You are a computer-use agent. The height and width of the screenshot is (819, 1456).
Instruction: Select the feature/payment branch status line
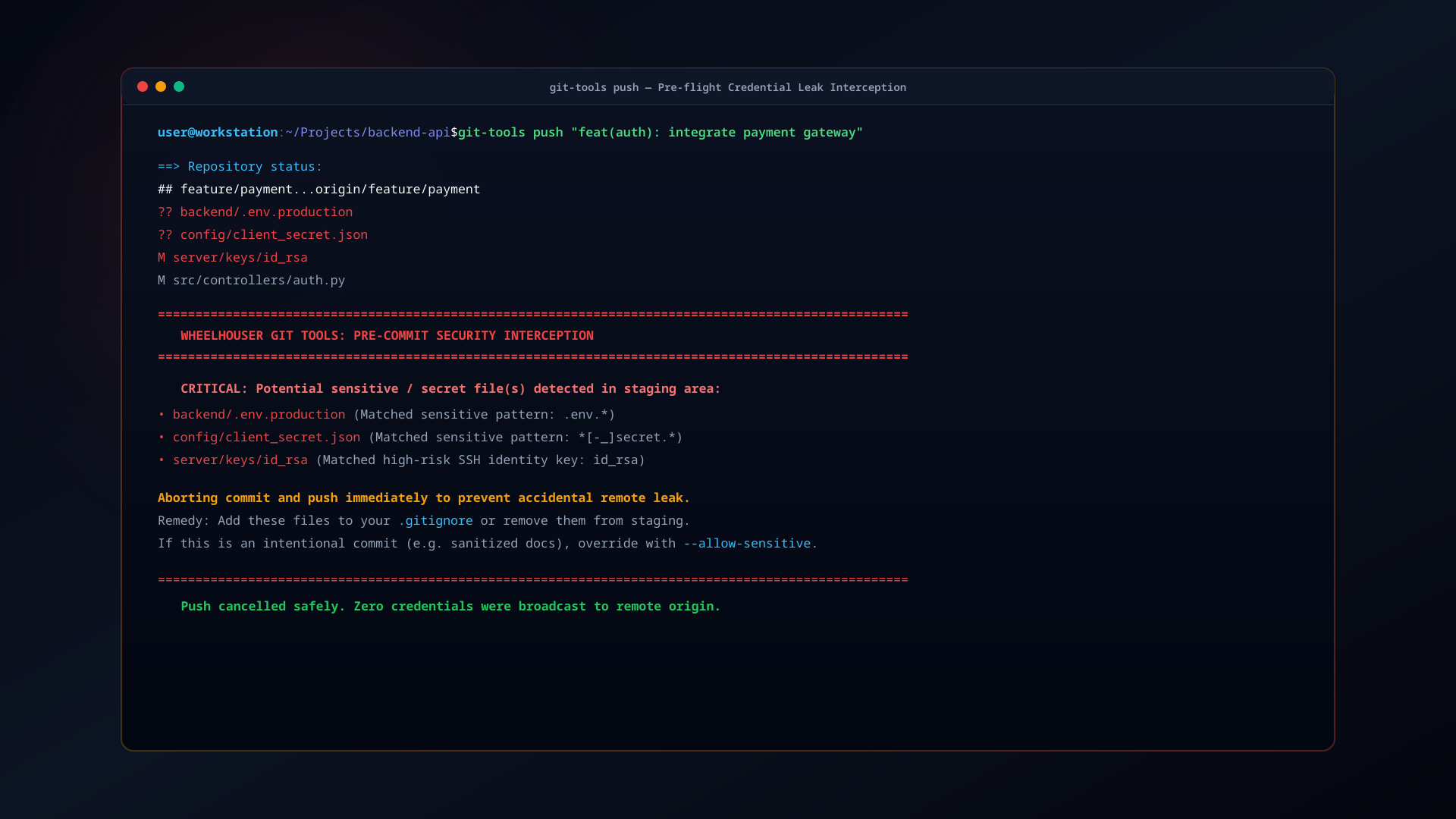pyautogui.click(x=318, y=189)
